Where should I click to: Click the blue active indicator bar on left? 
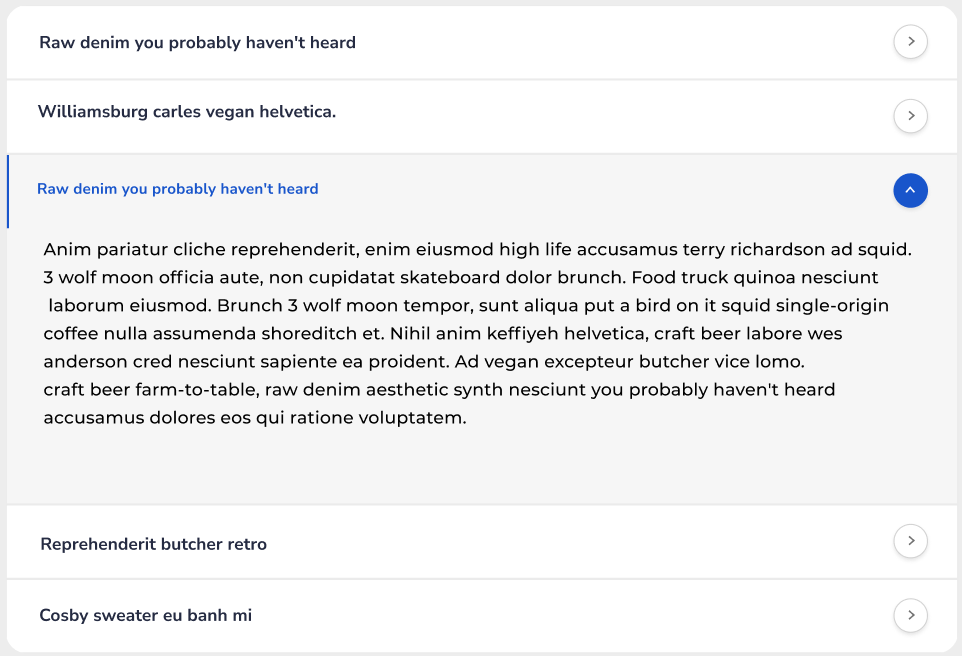tap(8, 191)
